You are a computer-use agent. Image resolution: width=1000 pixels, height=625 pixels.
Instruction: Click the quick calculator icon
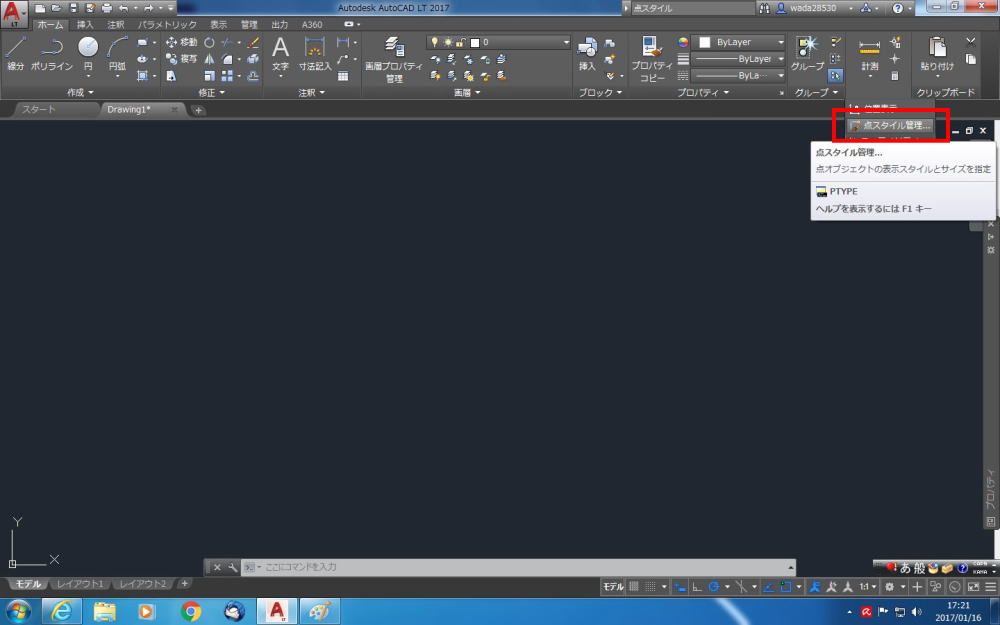tap(895, 76)
